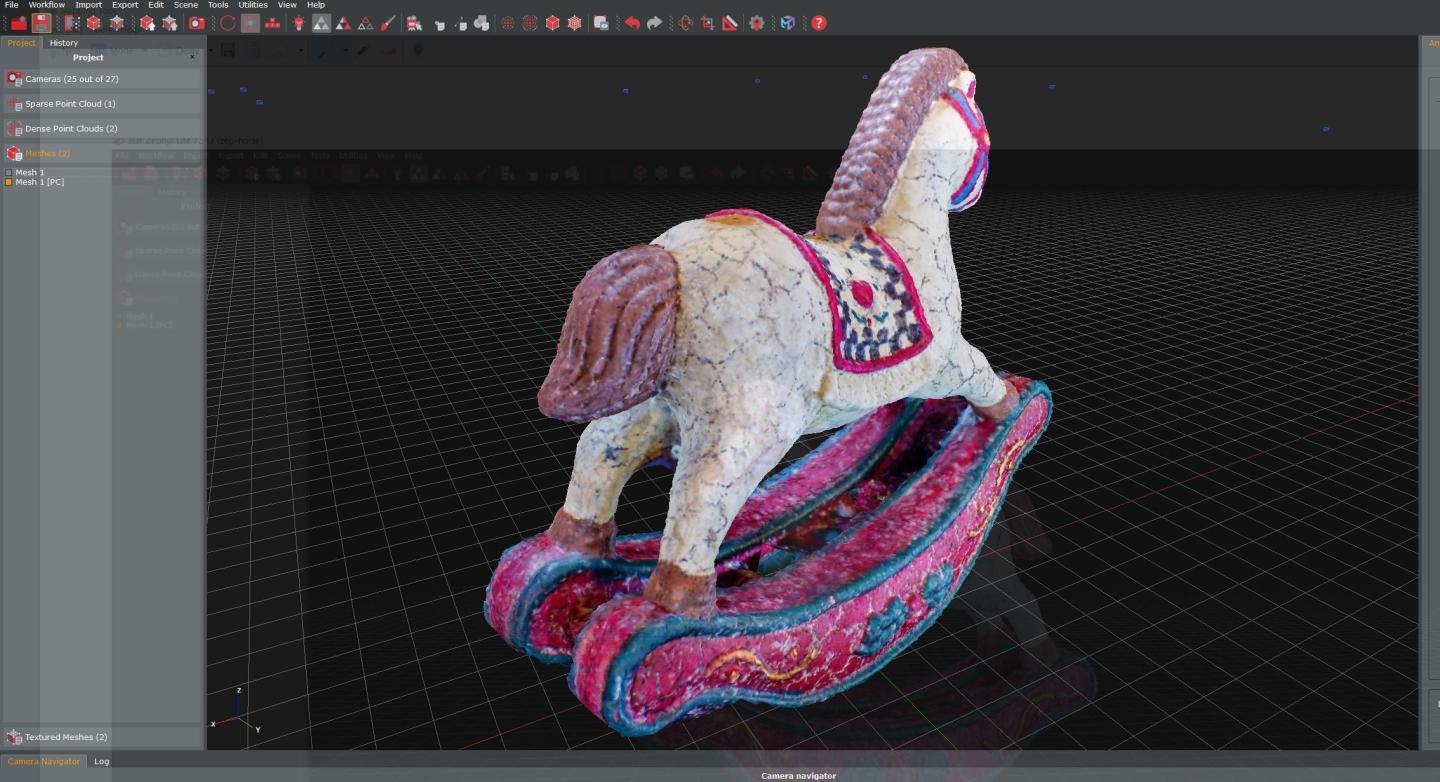Click the red crop bounding box icon

click(x=707, y=23)
